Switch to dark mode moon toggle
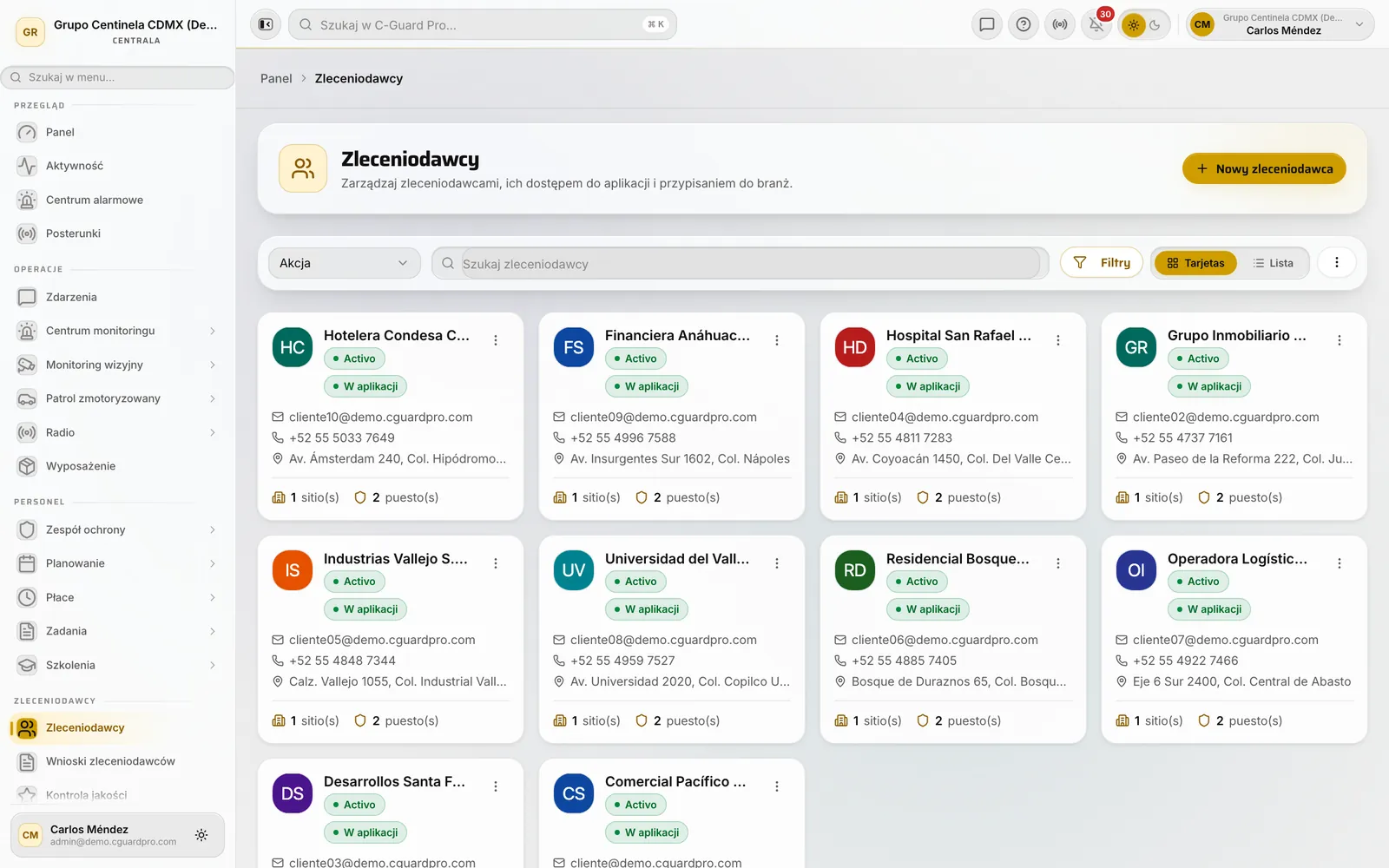This screenshot has width=1389, height=868. 1155,25
